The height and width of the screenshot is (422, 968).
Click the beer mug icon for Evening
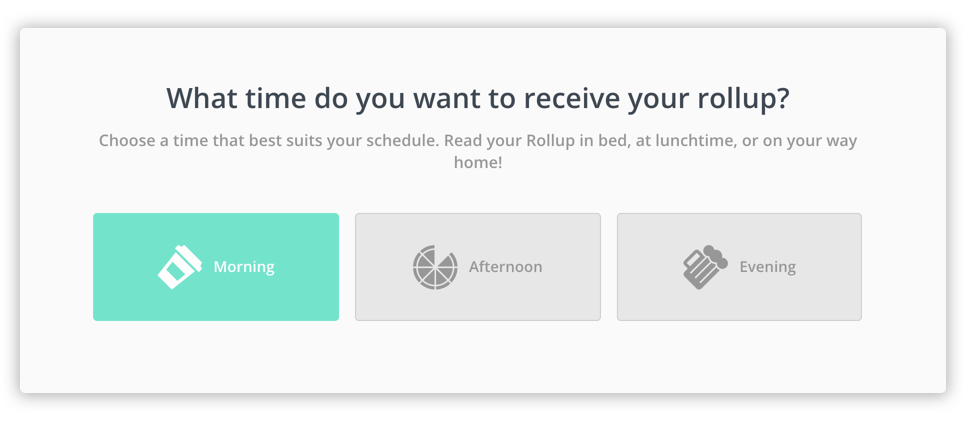pyautogui.click(x=705, y=267)
